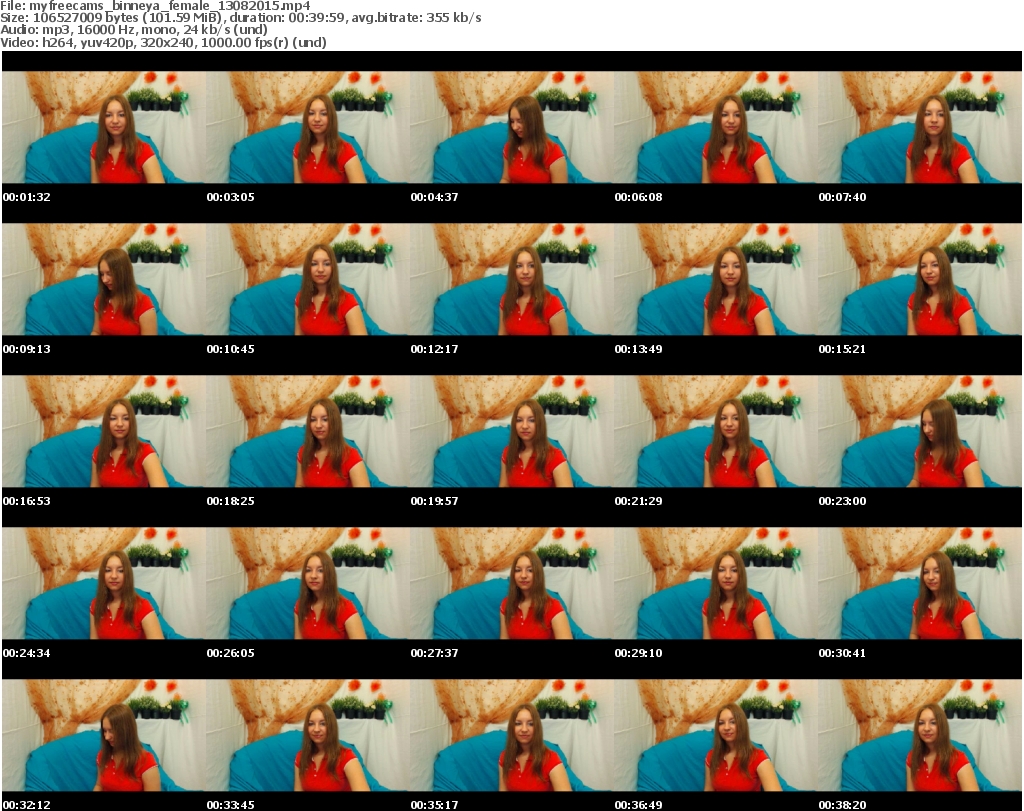Select the 'Video: h264, yuv420p' info line

click(x=163, y=42)
